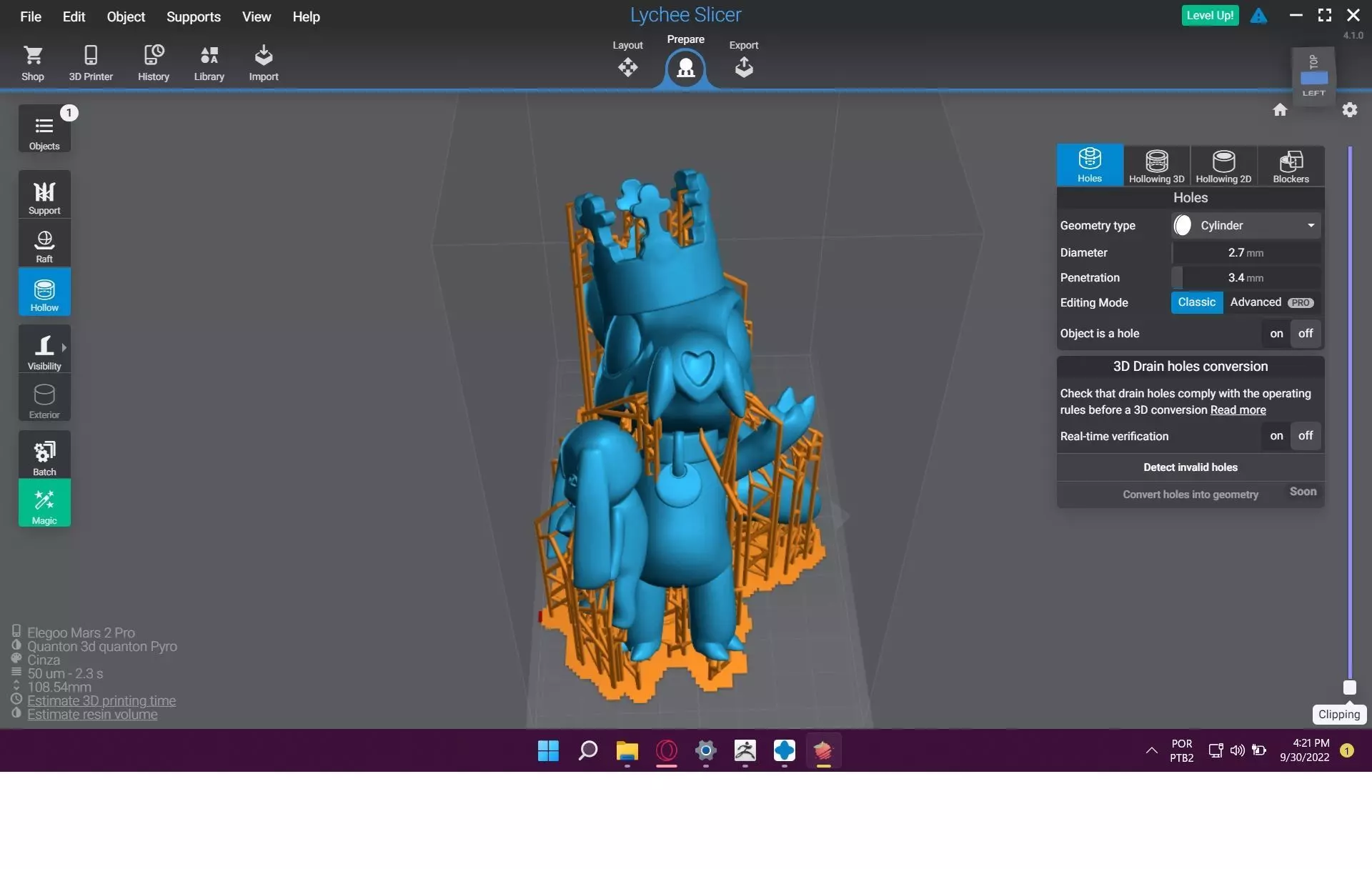1372x869 pixels.
Task: Open the History panel
Action: (x=154, y=63)
